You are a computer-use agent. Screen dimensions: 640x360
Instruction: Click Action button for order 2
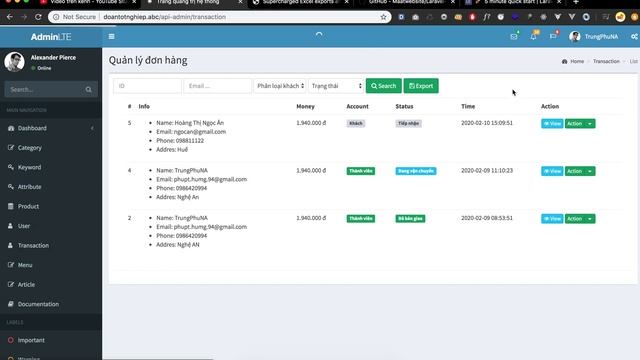575,219
